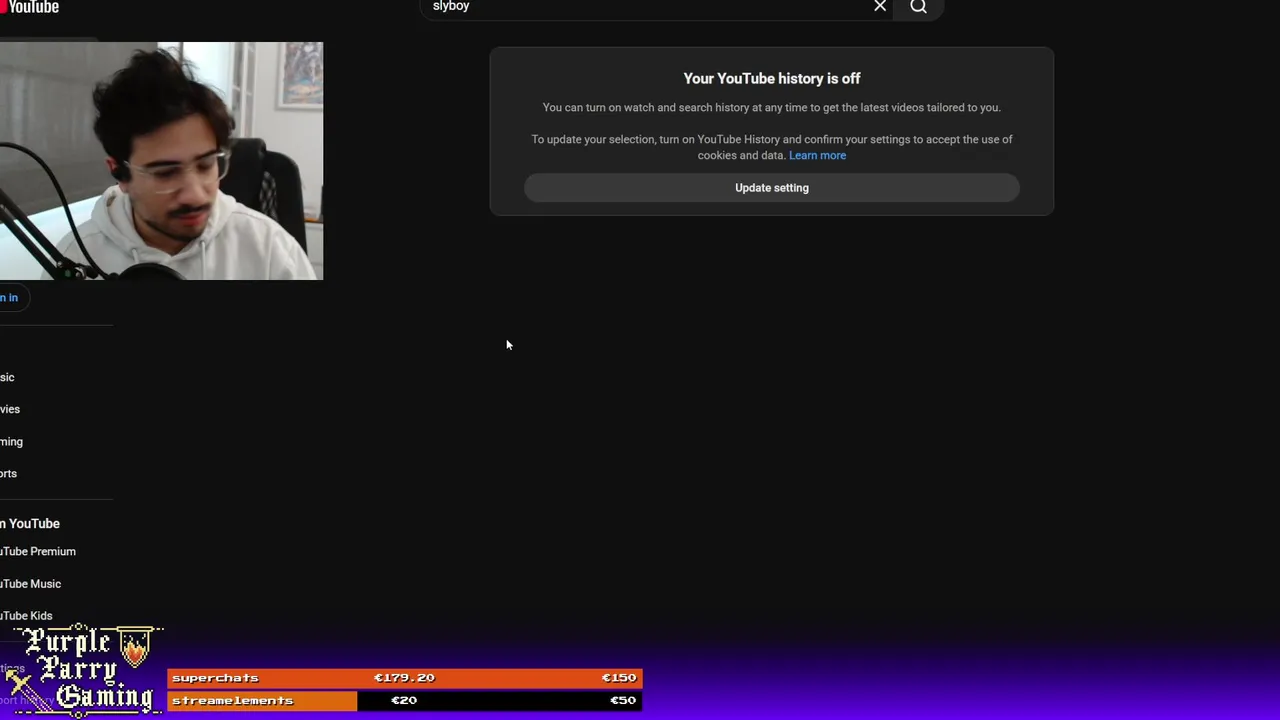Click the Purple Parry Gaming logo

point(82,670)
